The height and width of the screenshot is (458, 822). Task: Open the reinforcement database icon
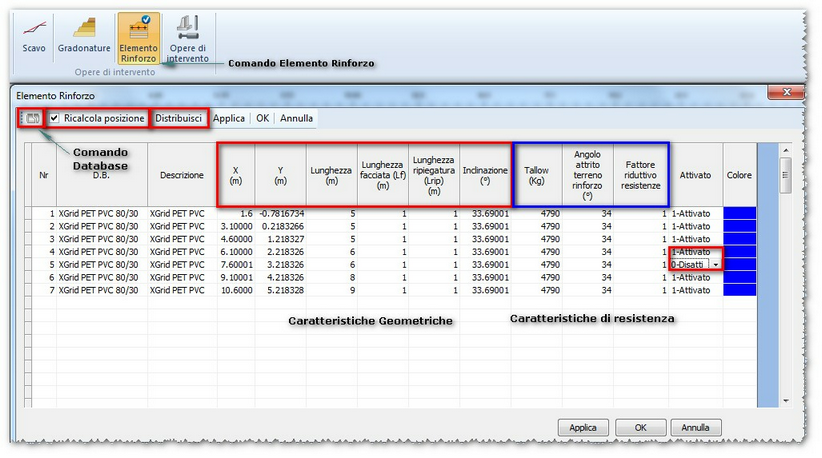[x=33, y=118]
